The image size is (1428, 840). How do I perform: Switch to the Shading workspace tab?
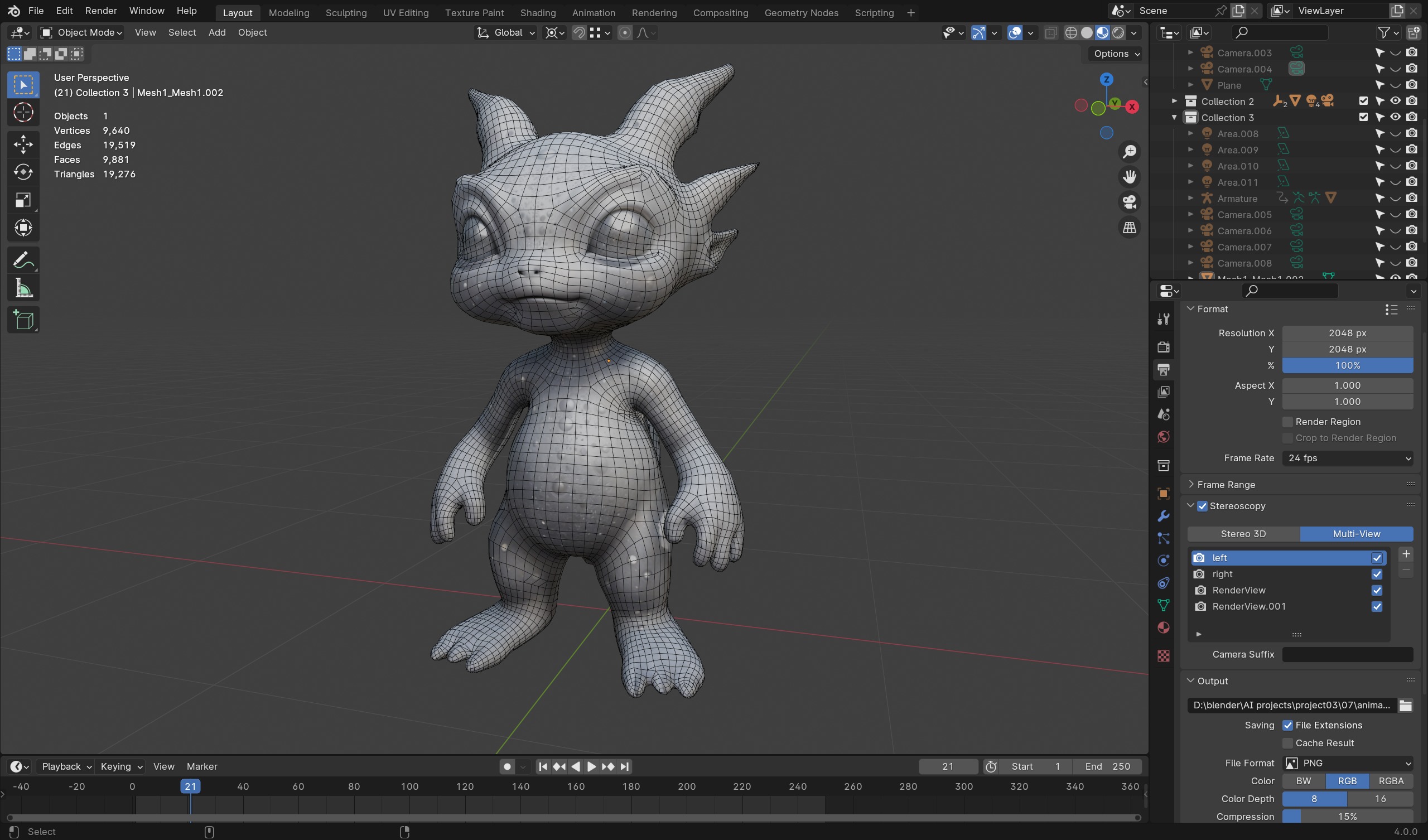538,12
